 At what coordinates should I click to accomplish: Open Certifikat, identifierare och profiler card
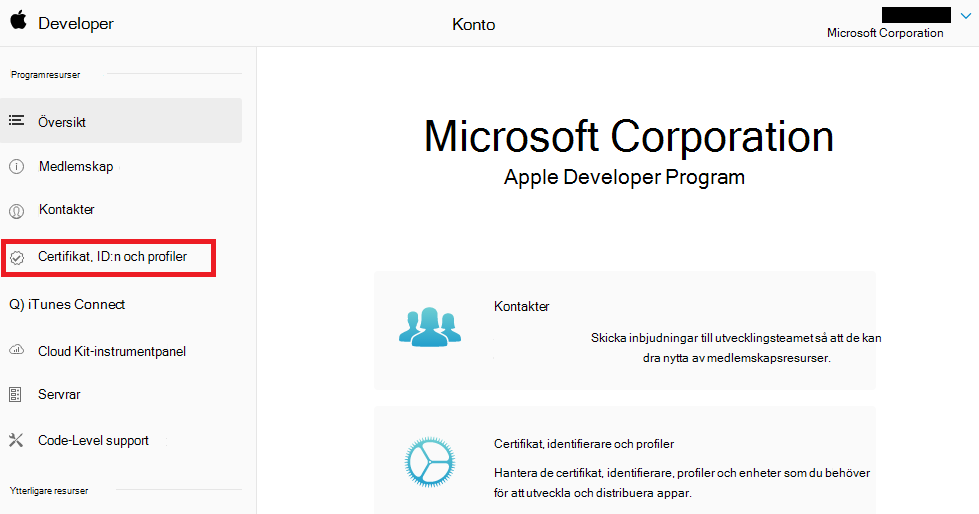tap(584, 444)
